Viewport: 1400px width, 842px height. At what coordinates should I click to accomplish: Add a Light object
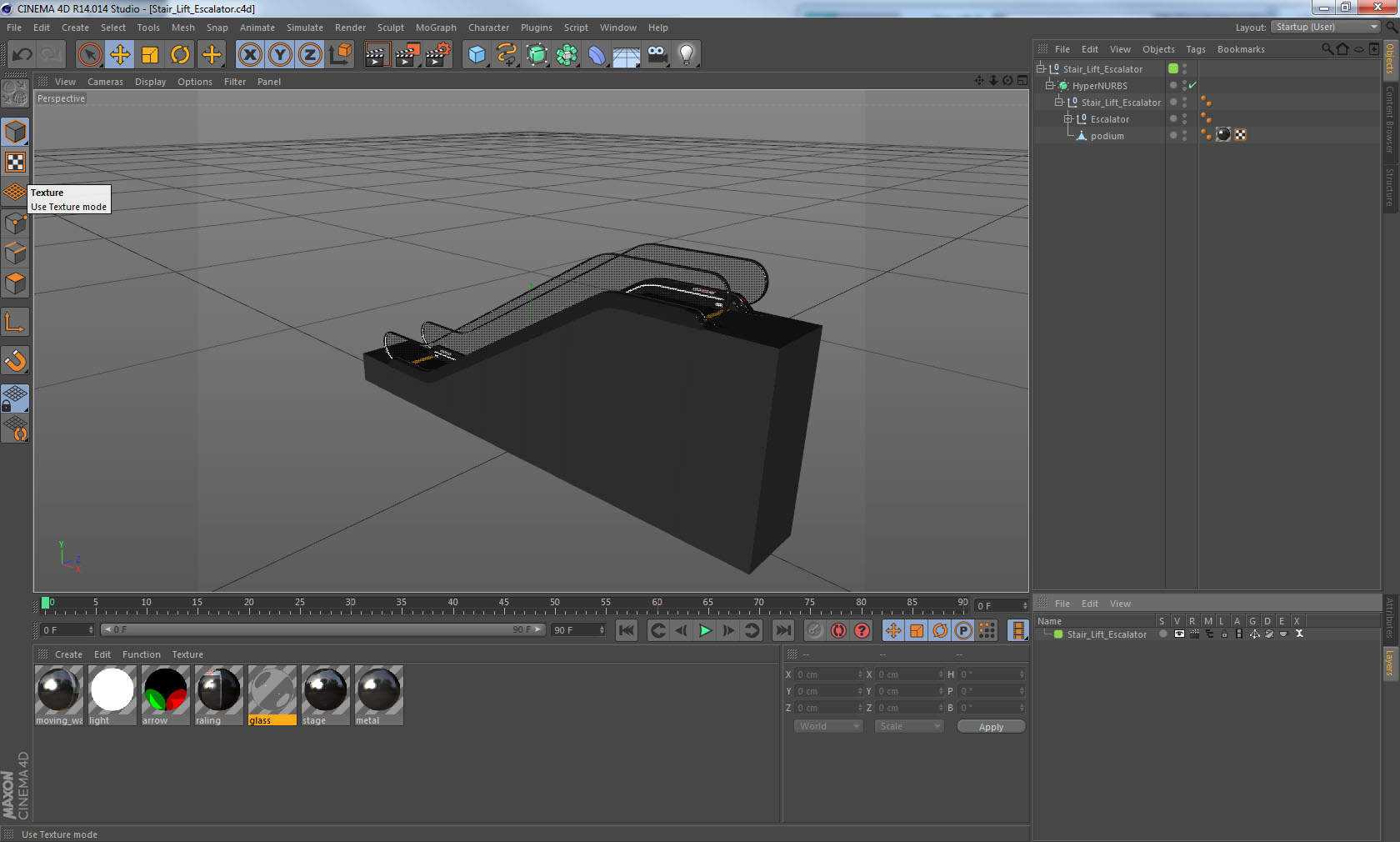click(x=687, y=55)
